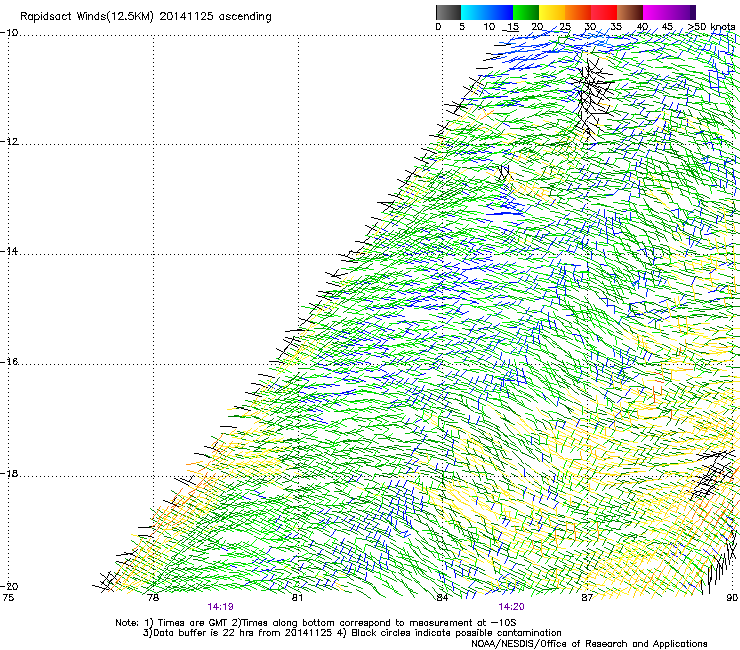Select the '-20' latitude axis label
Image resolution: width=740 pixels, height=650 pixels.
click(x=9, y=586)
